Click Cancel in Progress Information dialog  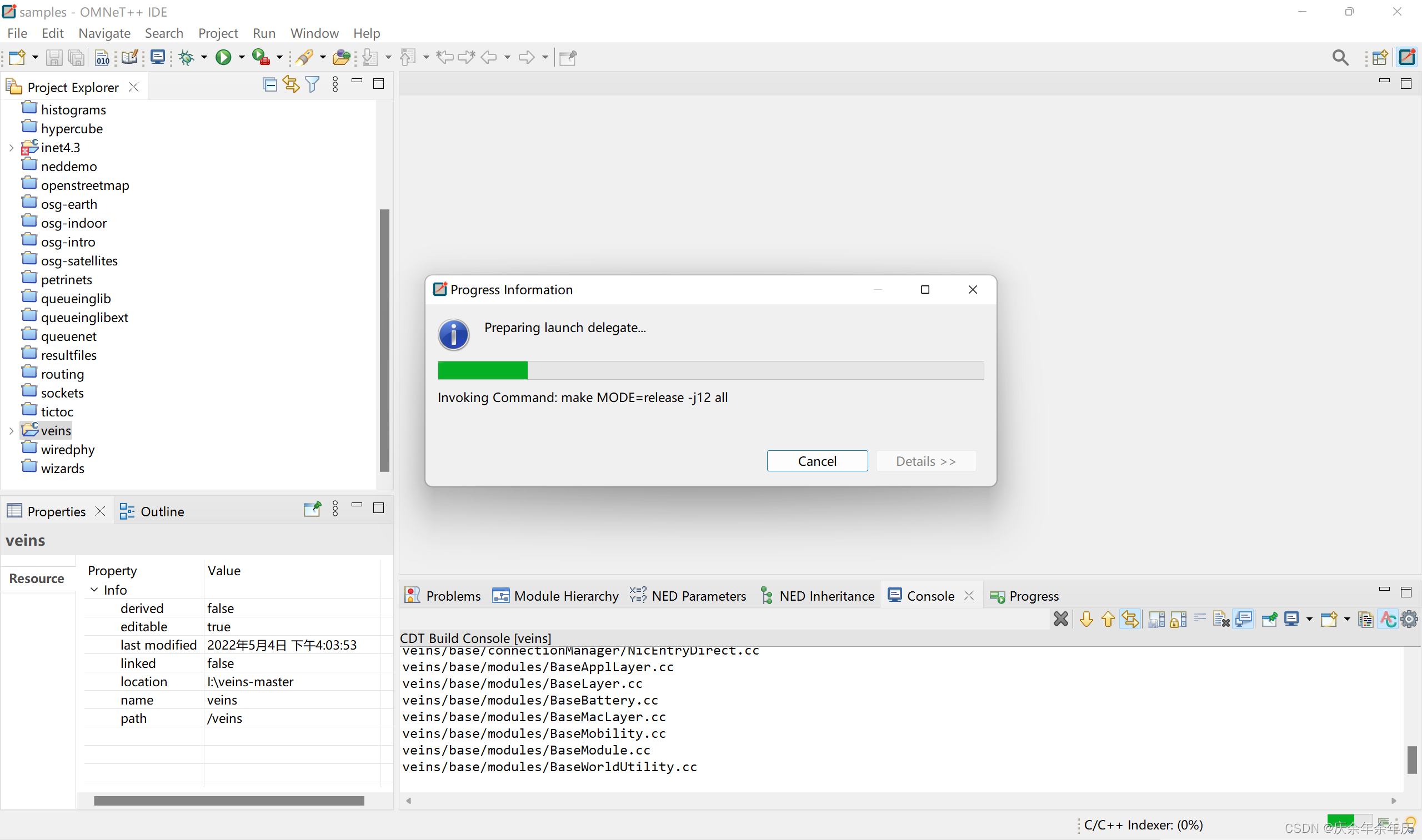pyautogui.click(x=817, y=461)
